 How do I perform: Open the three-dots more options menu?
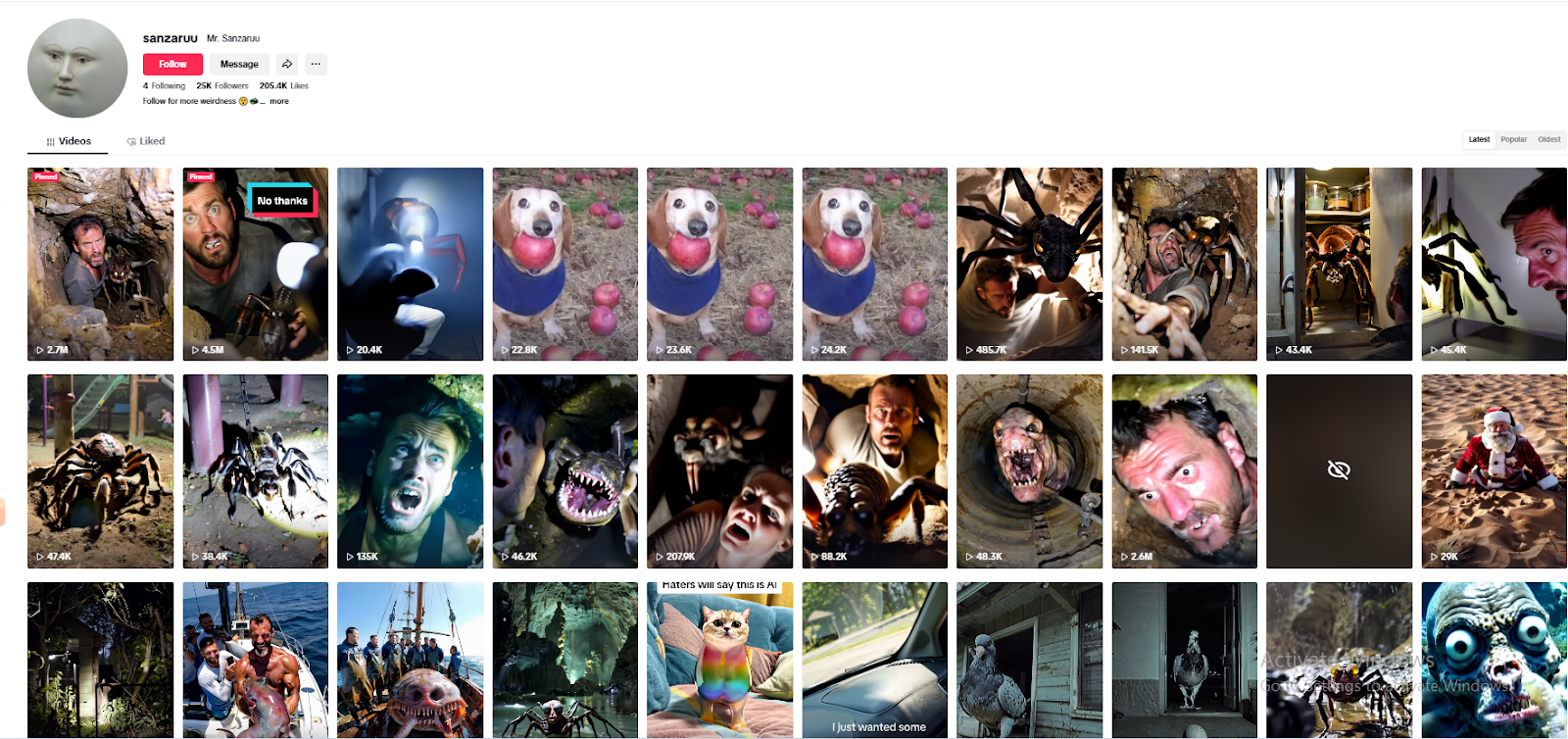[x=316, y=64]
